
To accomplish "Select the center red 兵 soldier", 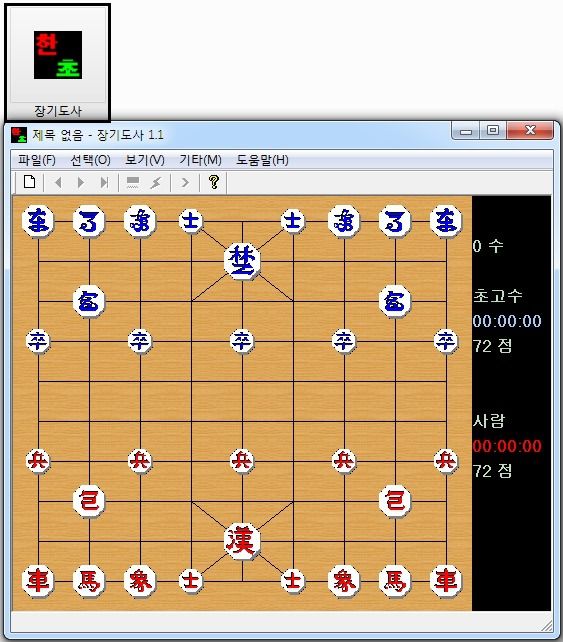I will tap(242, 461).
